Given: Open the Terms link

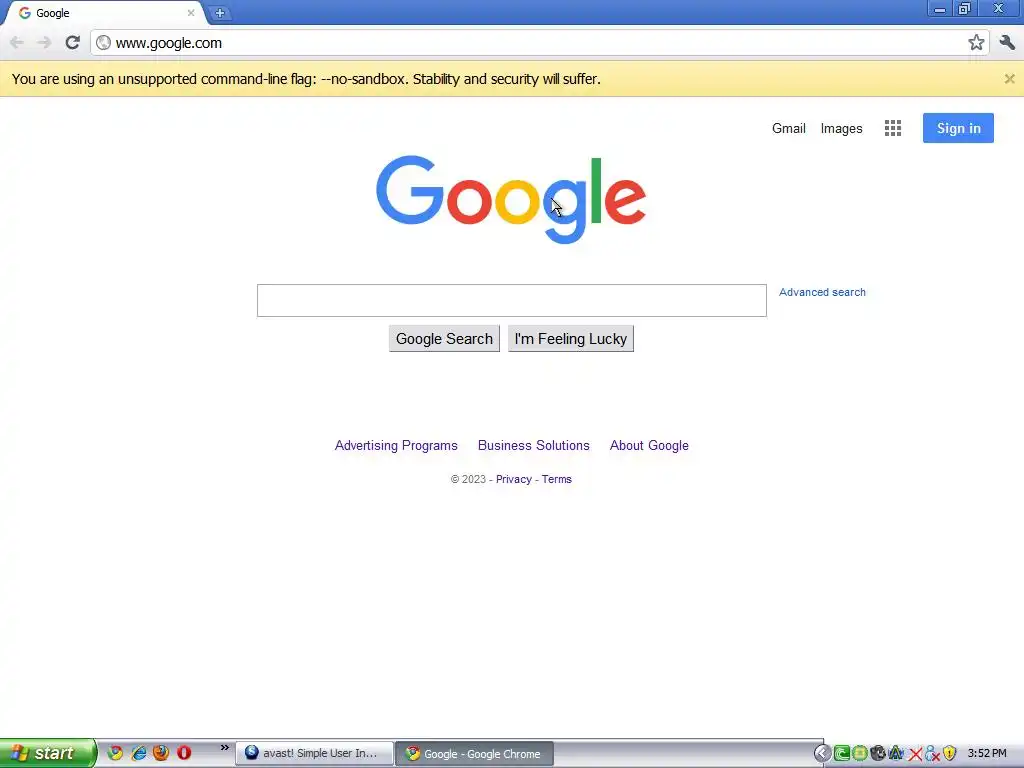Looking at the screenshot, I should [x=556, y=479].
